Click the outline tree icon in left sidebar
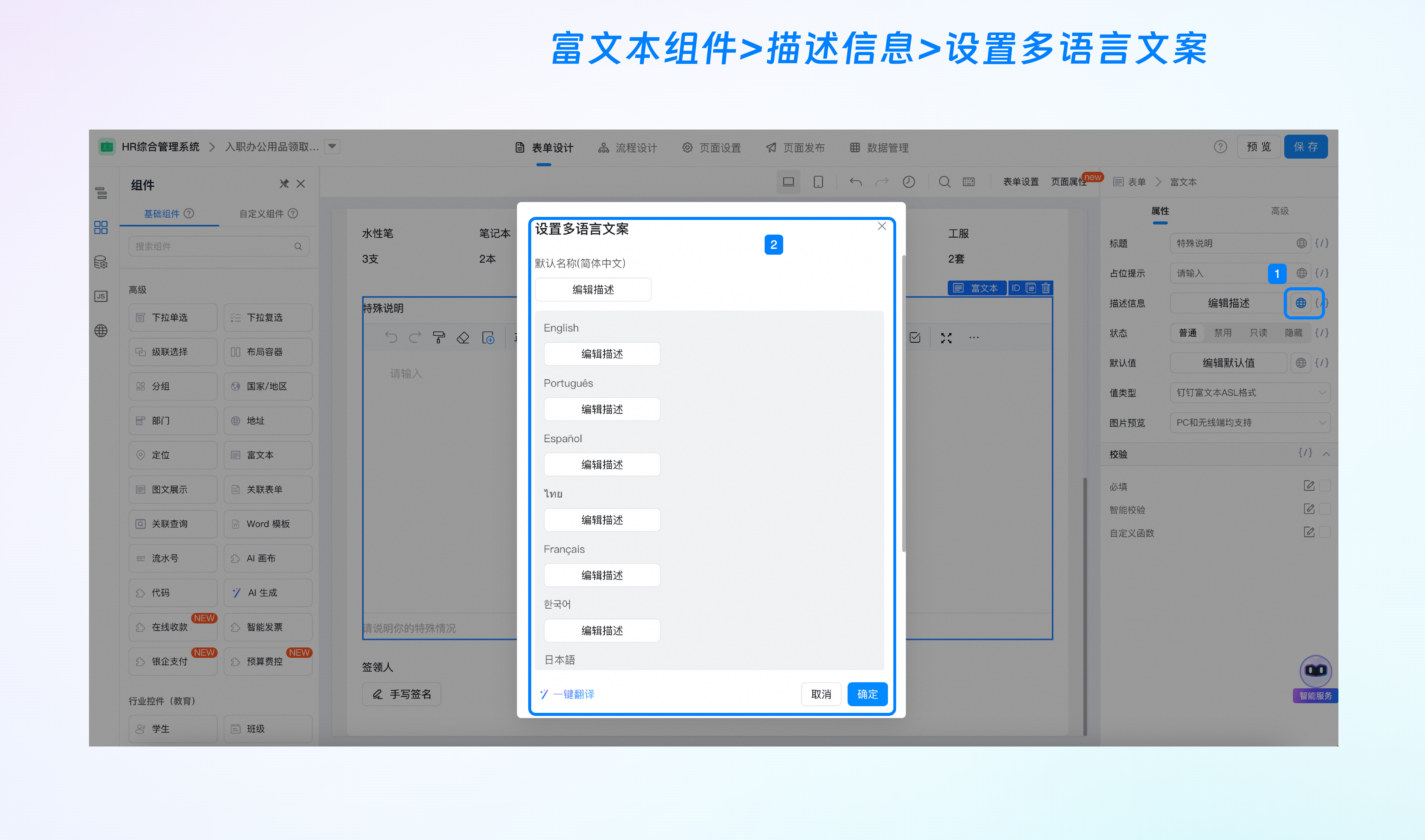The image size is (1425, 840). (101, 193)
